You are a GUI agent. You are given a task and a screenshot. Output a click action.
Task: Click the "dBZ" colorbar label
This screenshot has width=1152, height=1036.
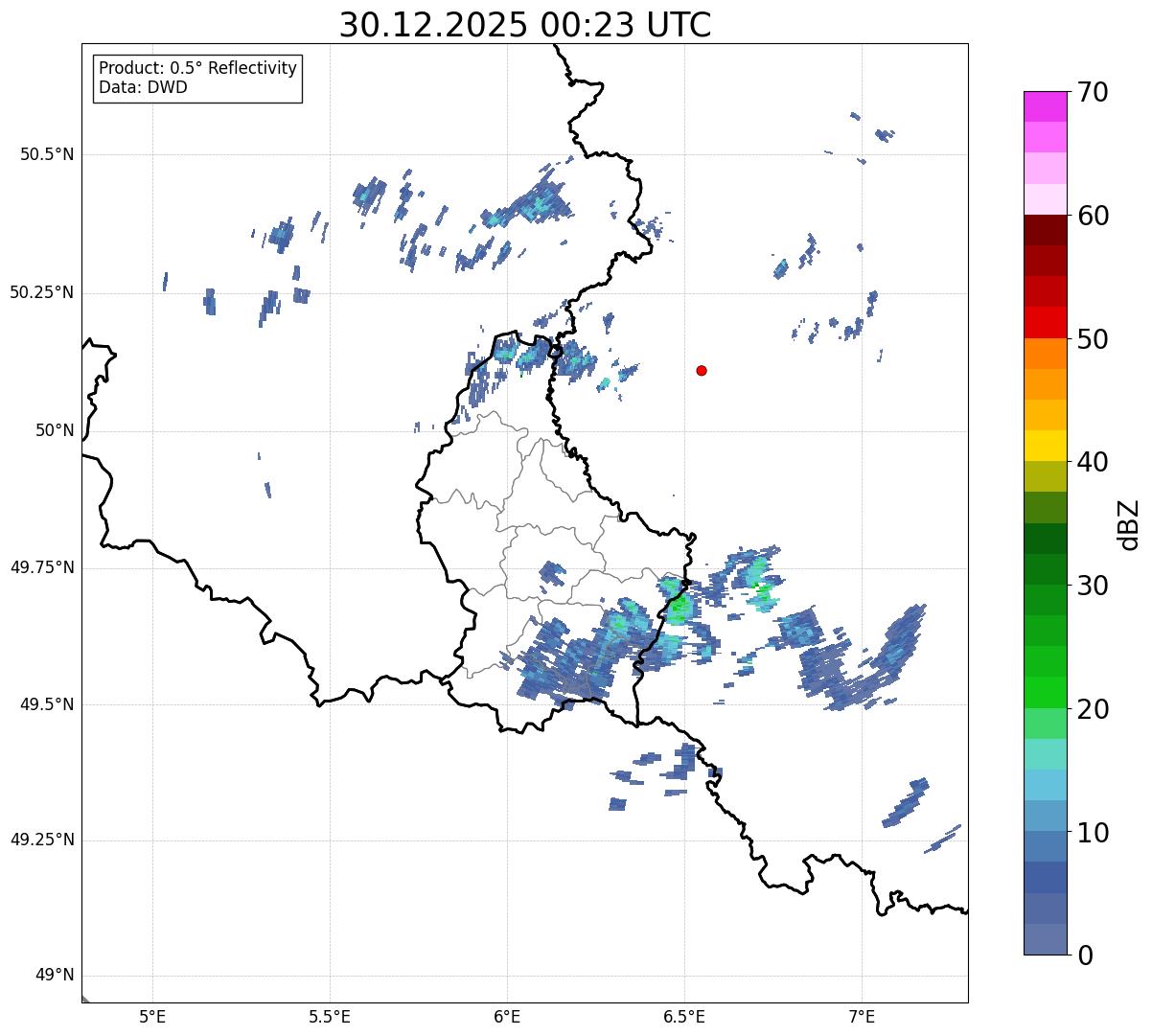click(x=1129, y=523)
